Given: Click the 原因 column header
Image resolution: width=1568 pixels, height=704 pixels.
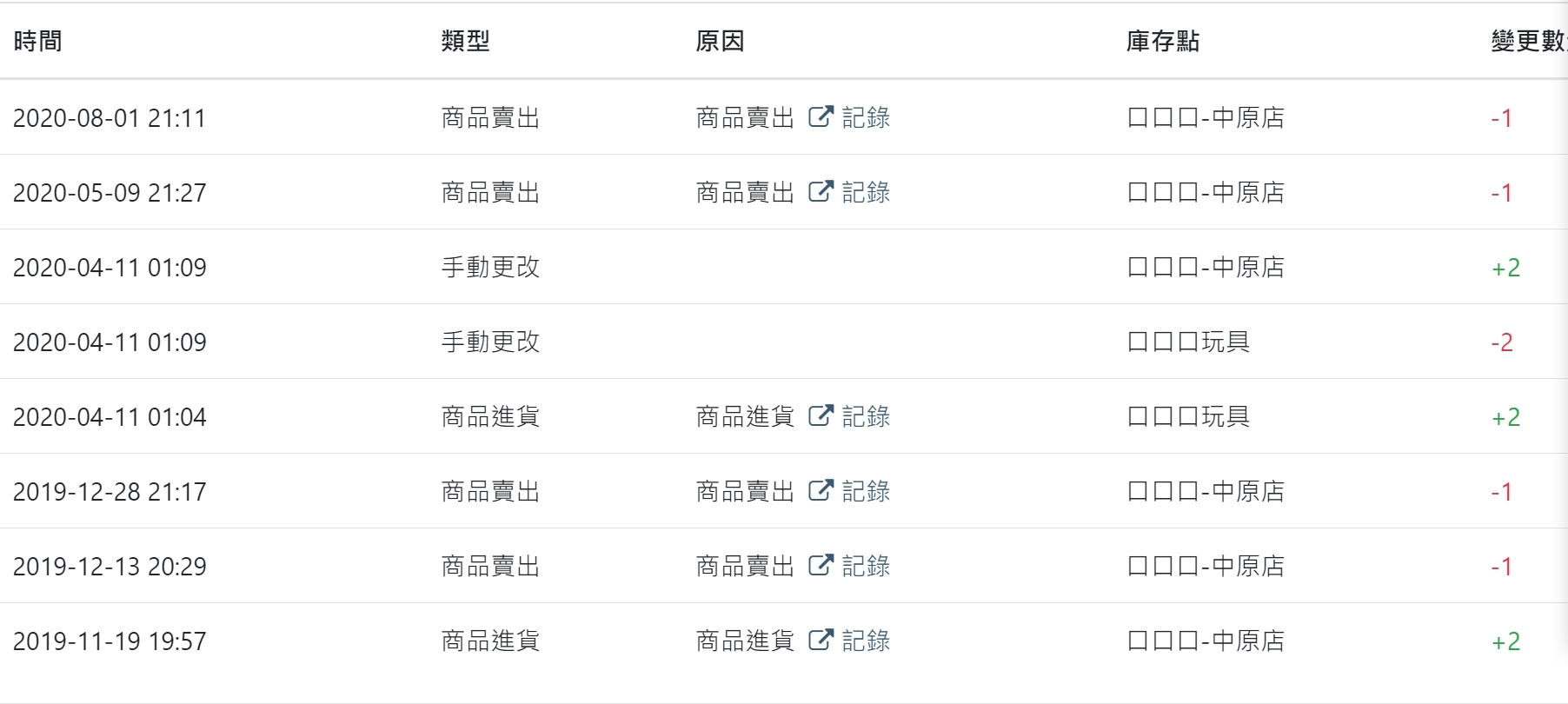Looking at the screenshot, I should (720, 41).
